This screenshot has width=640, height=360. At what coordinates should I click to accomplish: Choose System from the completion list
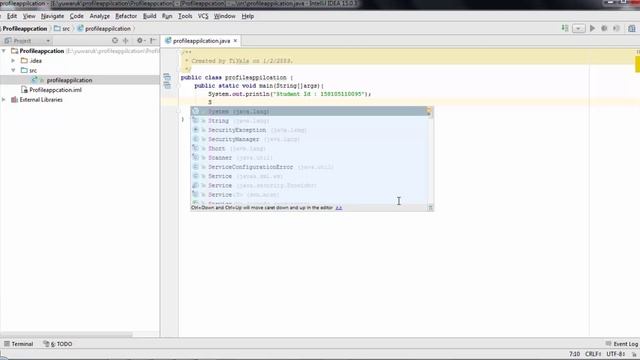[309, 111]
